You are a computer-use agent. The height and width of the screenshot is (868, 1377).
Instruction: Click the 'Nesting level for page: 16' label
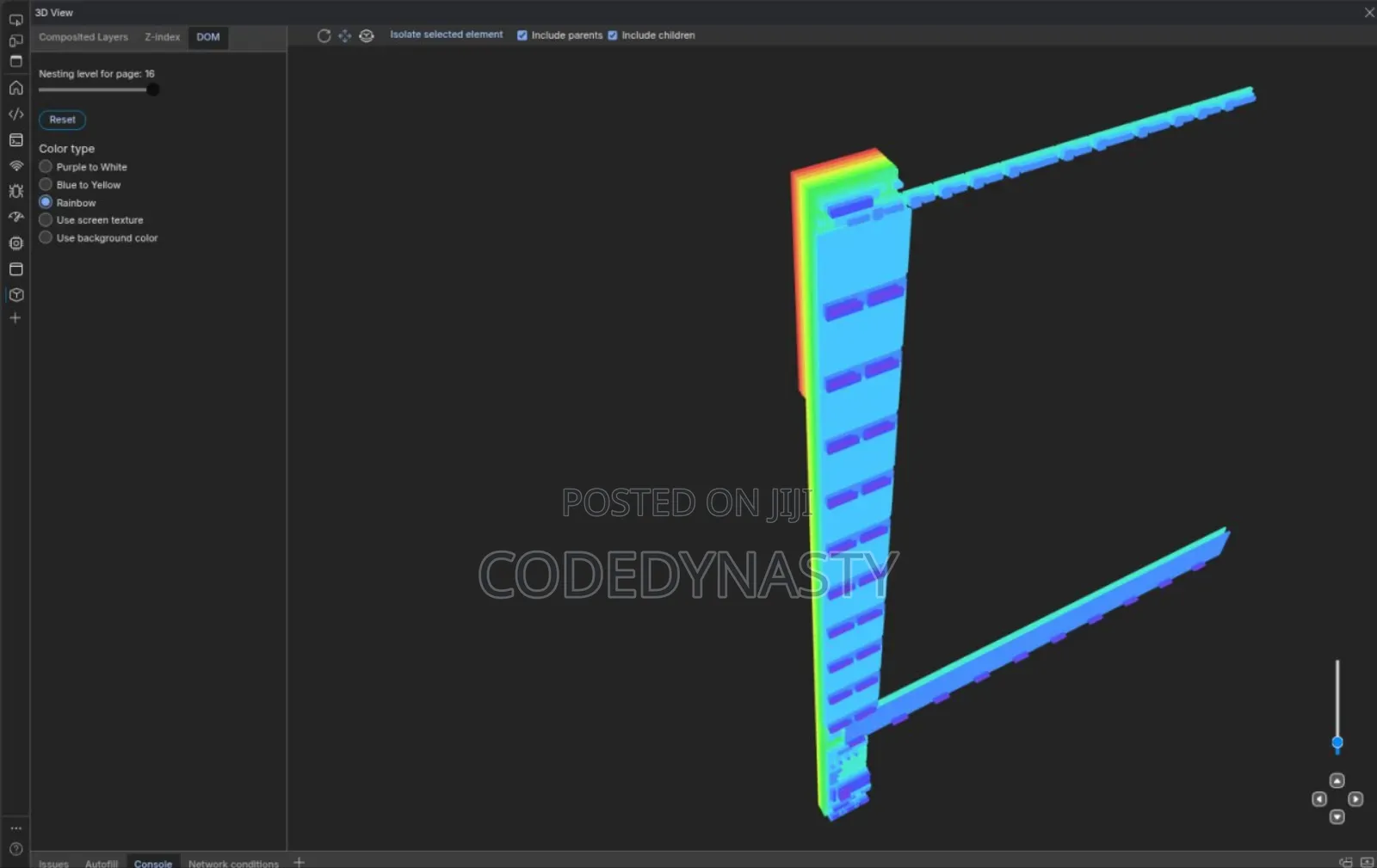point(96,74)
